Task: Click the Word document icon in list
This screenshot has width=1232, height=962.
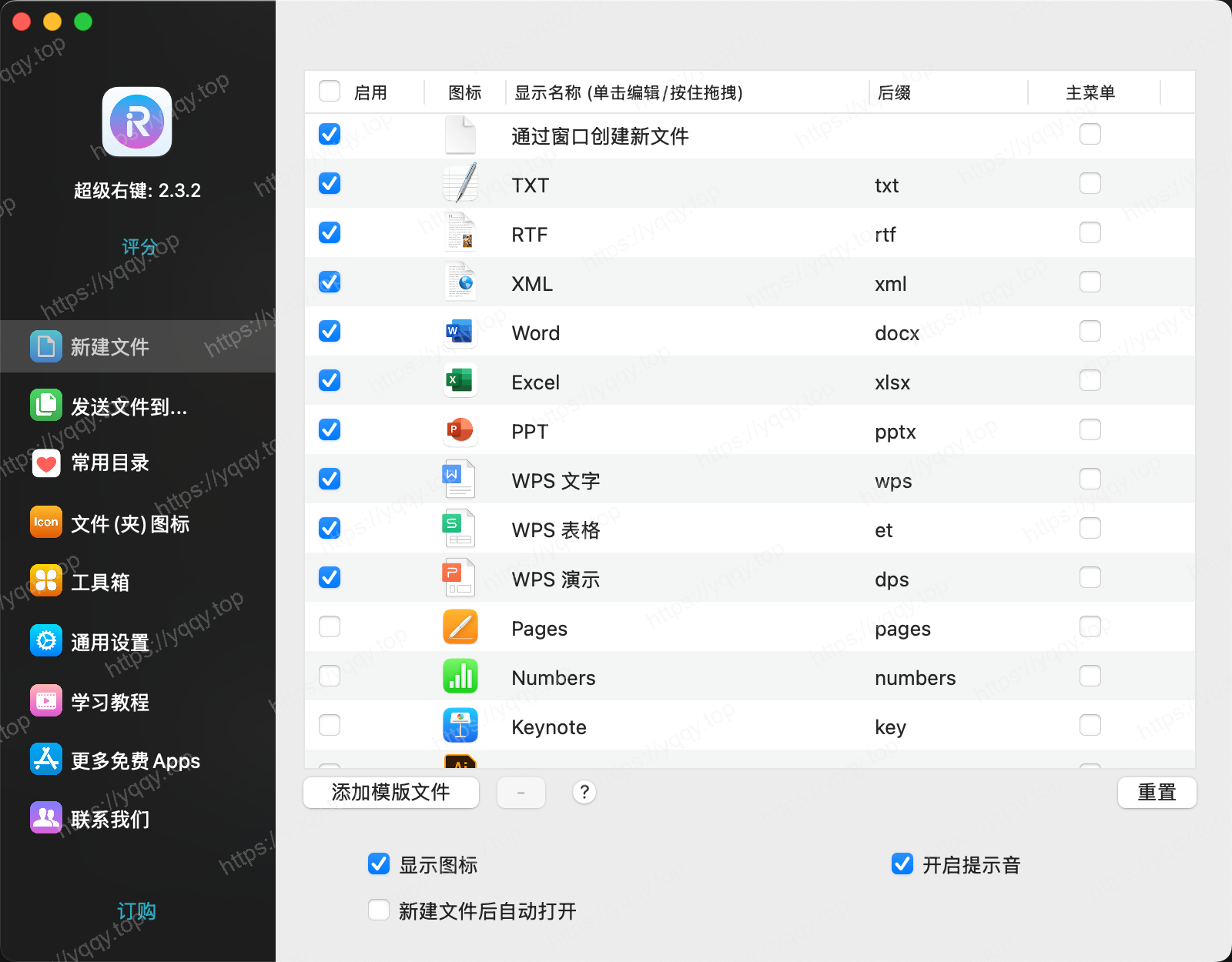Action: click(x=460, y=332)
